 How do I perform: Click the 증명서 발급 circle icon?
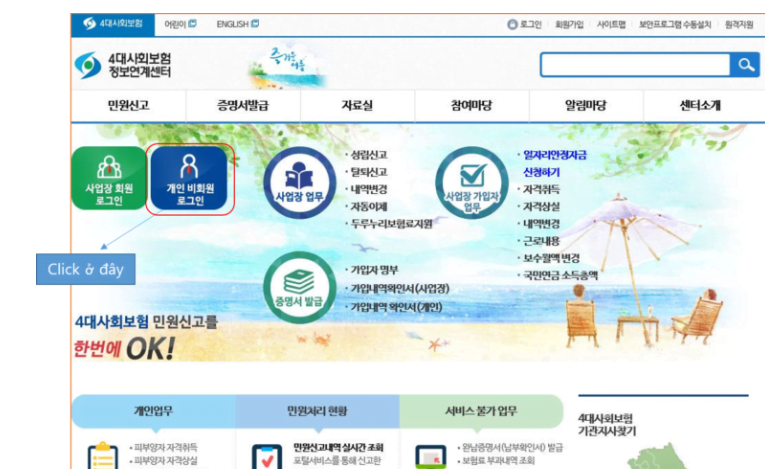pos(300,287)
